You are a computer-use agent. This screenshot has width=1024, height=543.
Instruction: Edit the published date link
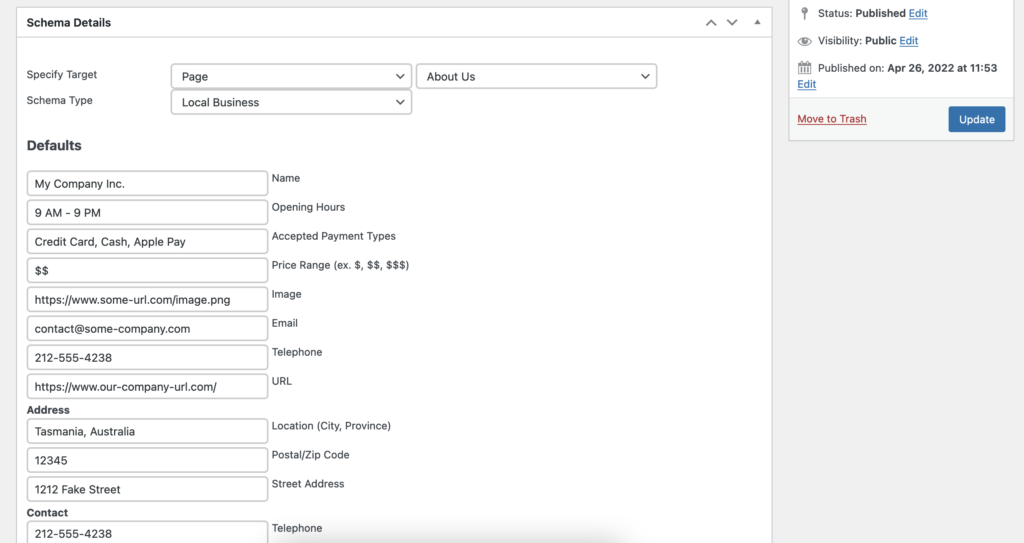pyautogui.click(x=807, y=84)
